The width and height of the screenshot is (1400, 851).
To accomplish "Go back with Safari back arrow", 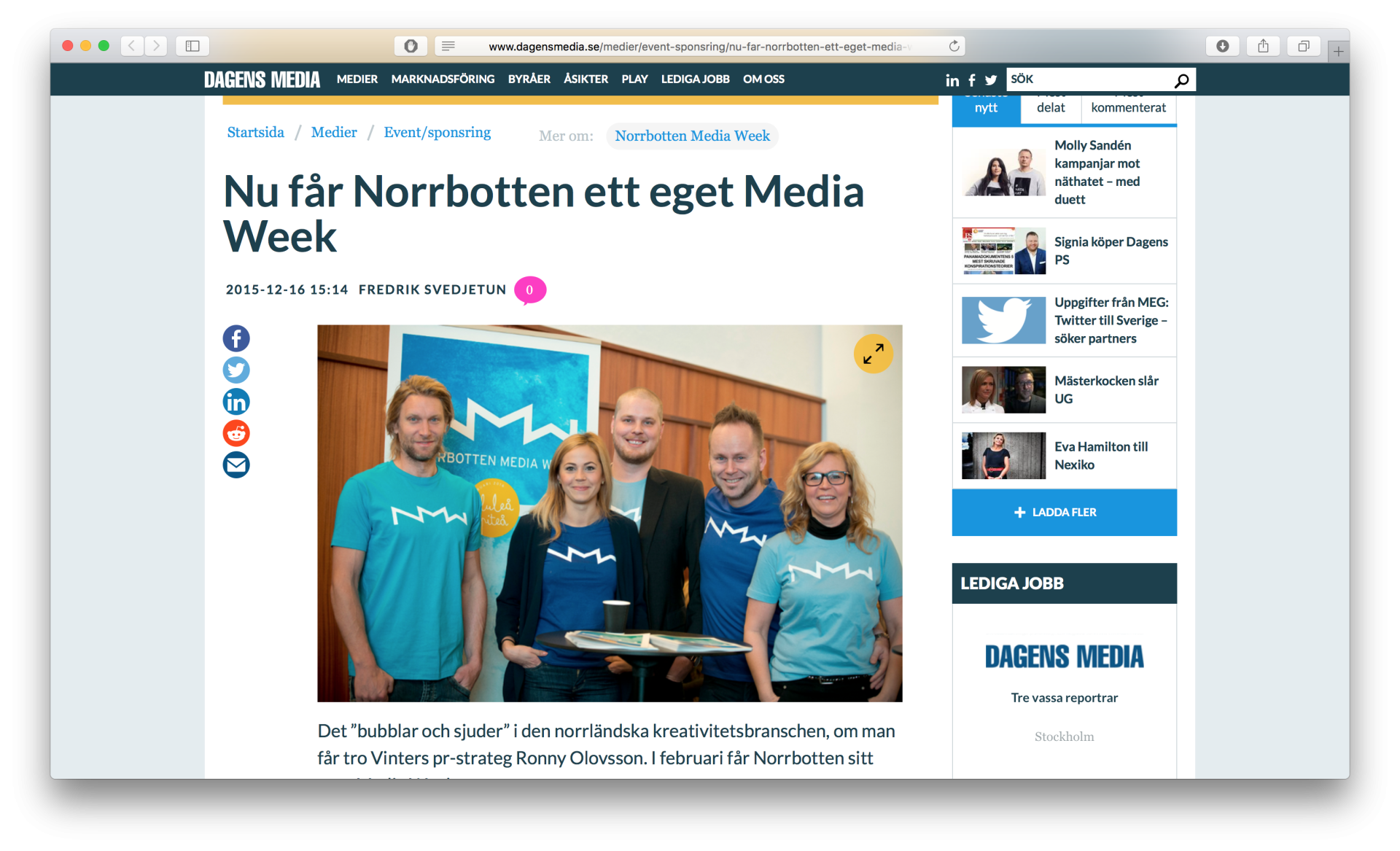I will pyautogui.click(x=132, y=46).
